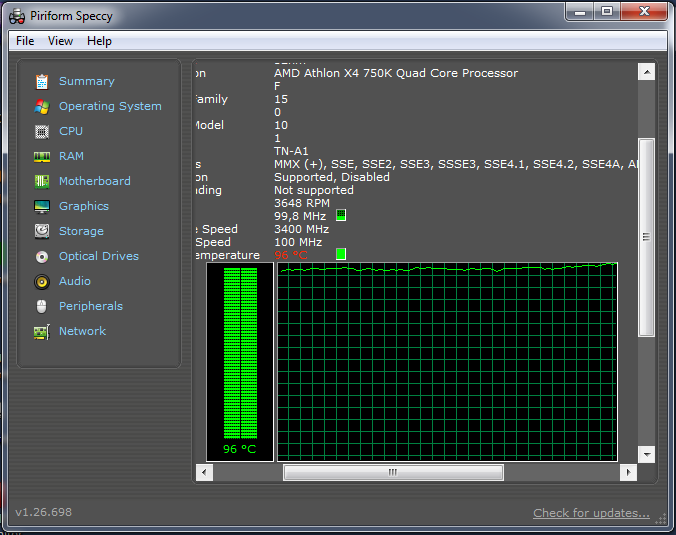Viewport: 676px width, 535px height.
Task: Click the Audio speaker icon
Action: (x=41, y=281)
